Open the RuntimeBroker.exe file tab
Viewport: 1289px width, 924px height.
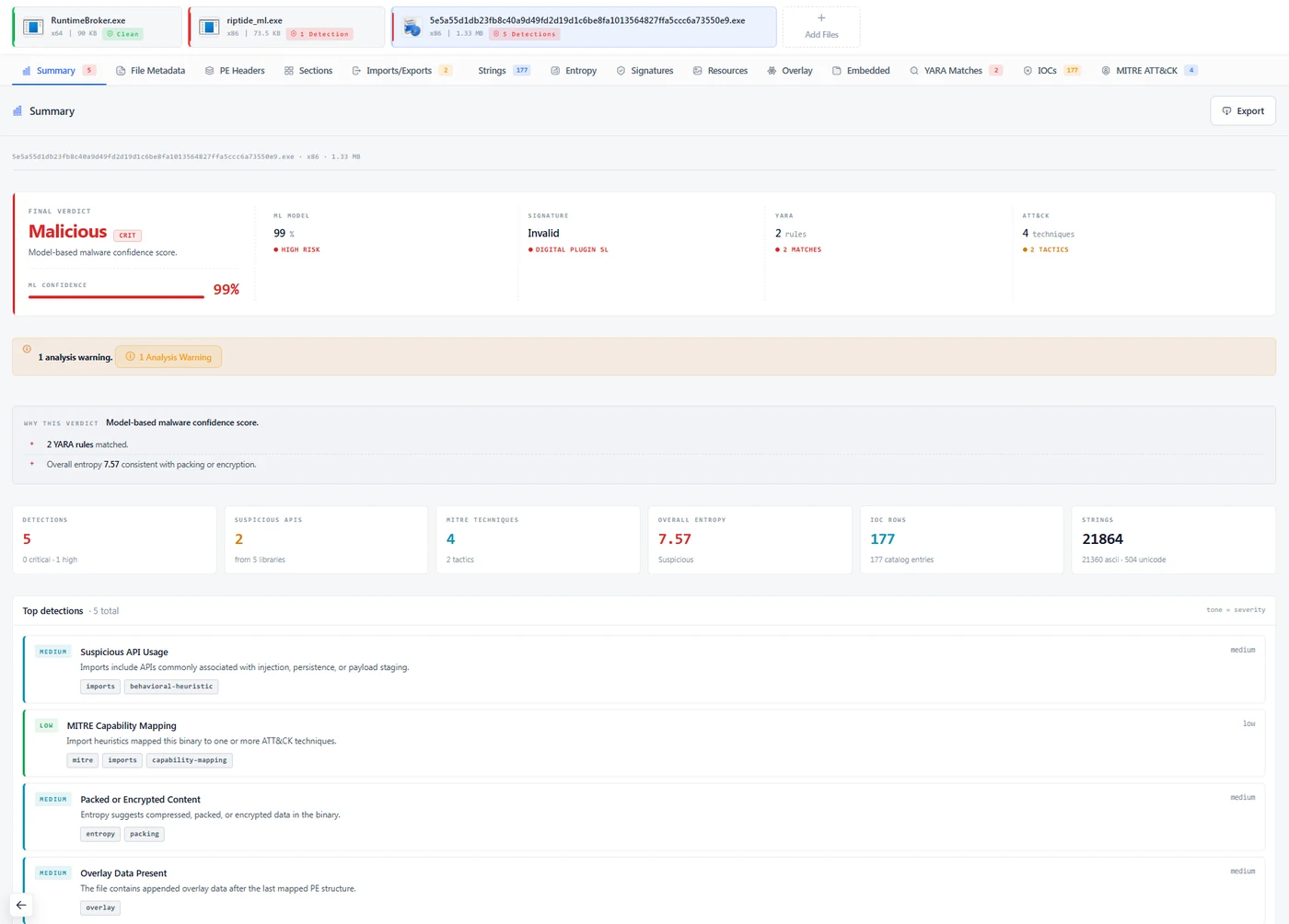(97, 27)
